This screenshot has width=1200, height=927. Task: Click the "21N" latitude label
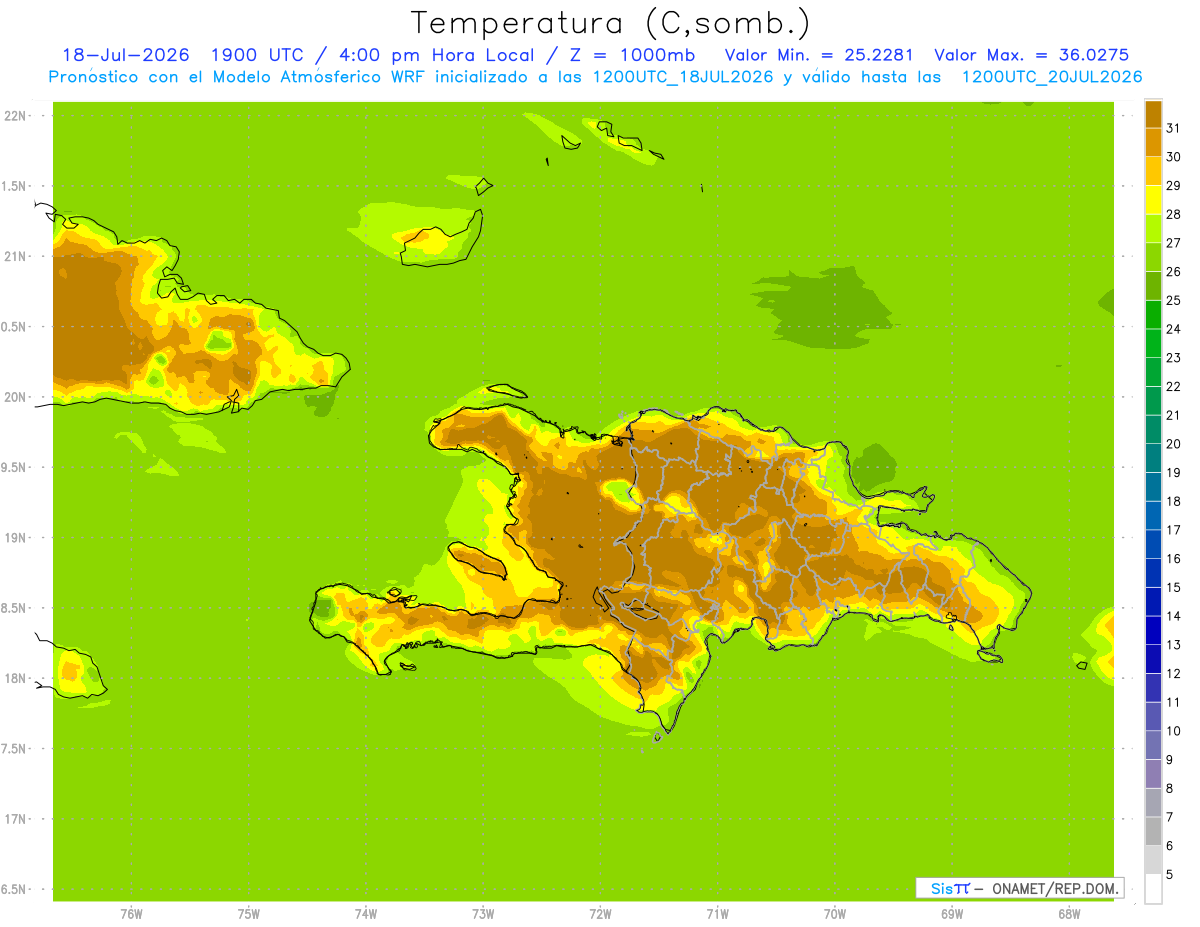pos(14,256)
